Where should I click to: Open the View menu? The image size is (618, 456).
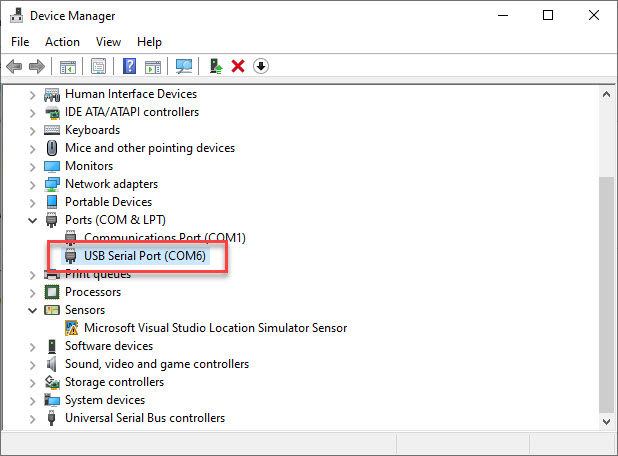(x=108, y=42)
